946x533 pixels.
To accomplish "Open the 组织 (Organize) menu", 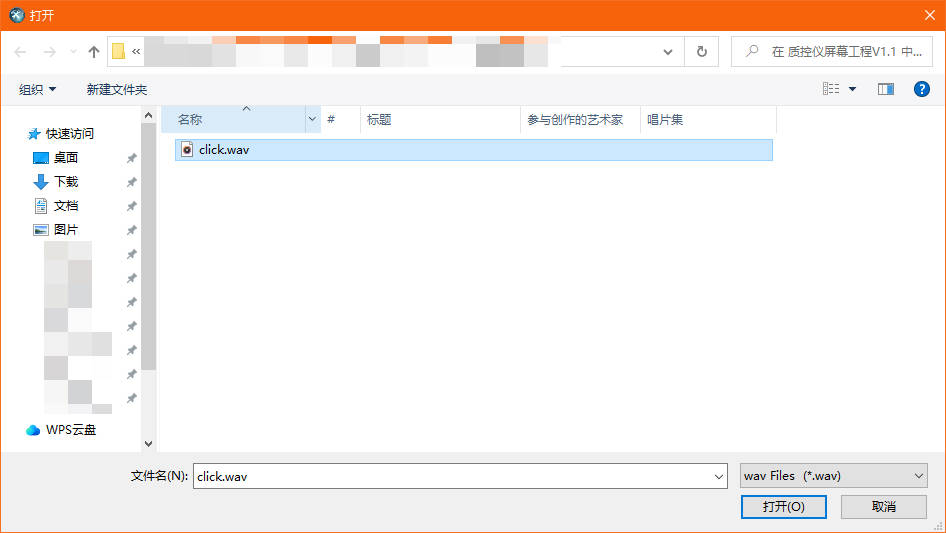I will click(x=38, y=89).
